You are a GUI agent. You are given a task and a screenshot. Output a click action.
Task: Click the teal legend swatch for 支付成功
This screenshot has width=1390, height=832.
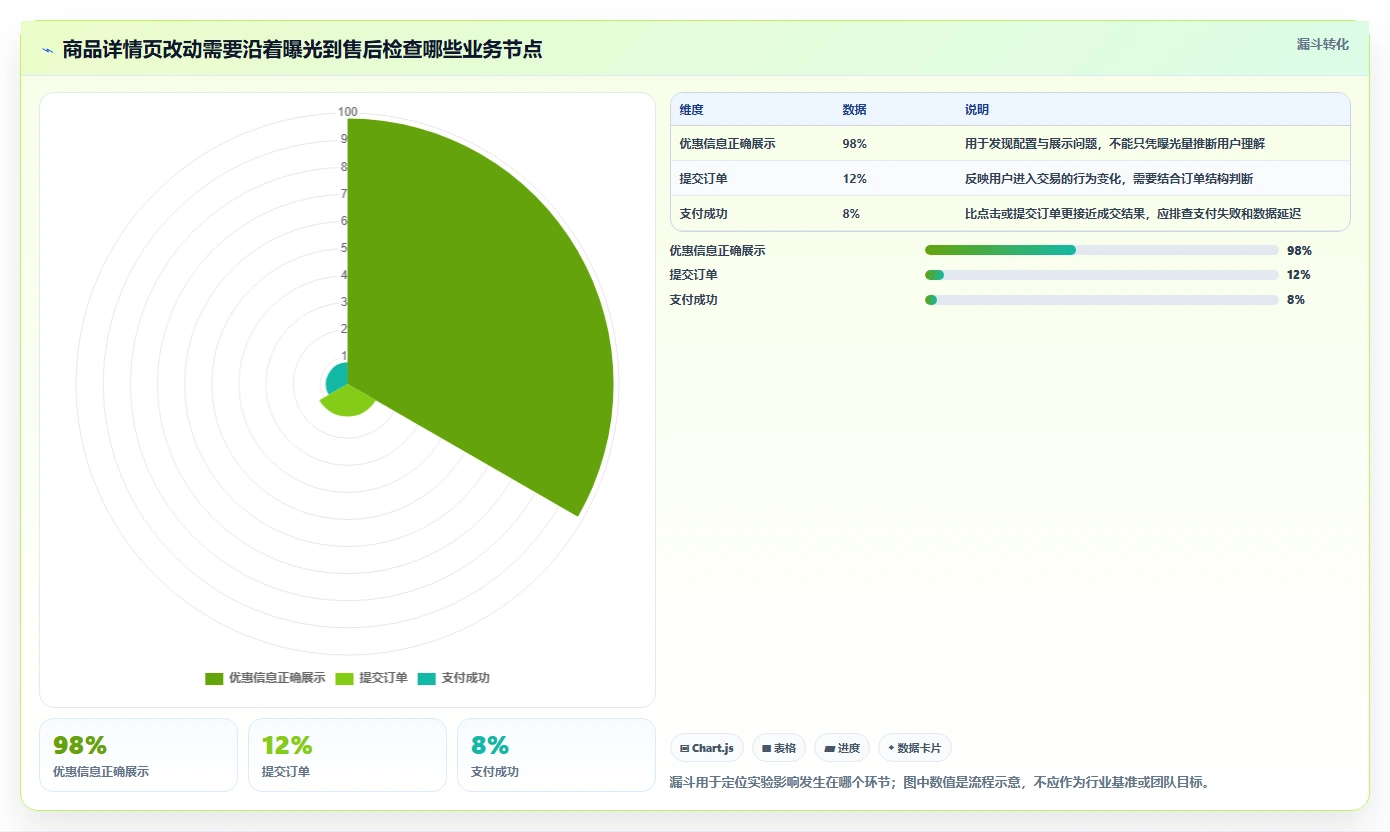coord(426,678)
